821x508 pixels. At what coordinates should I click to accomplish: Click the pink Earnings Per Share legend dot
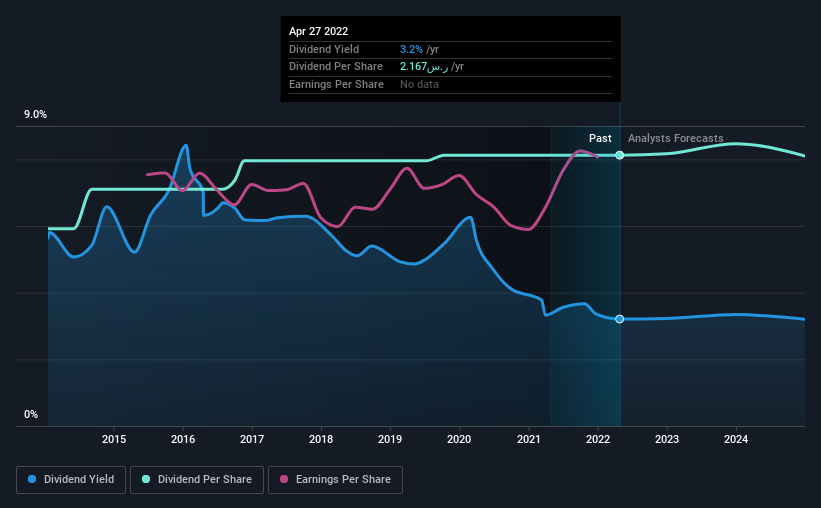click(284, 479)
